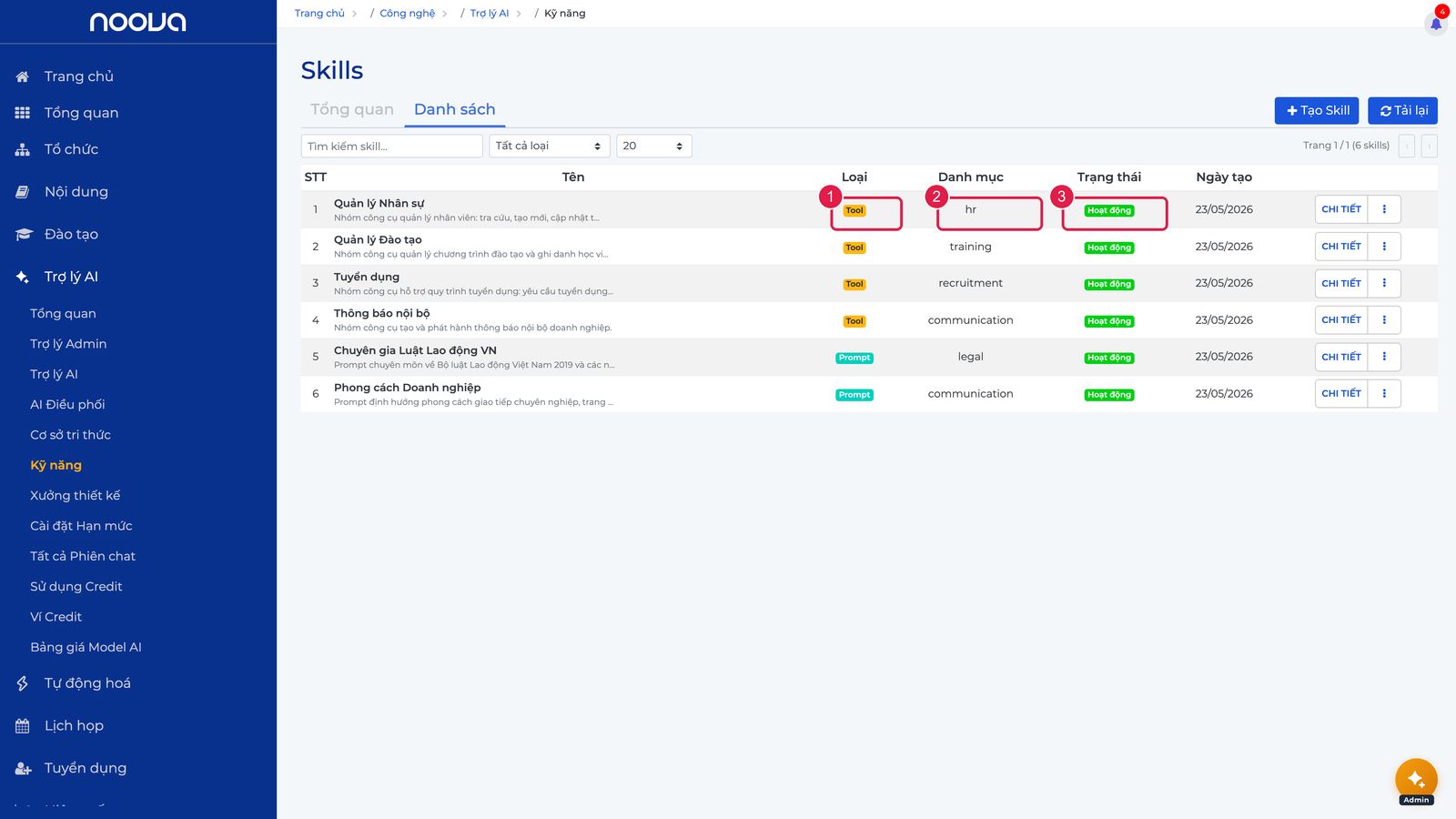Click the Tạo Skill button
Screen dimensions: 1456x819
(1317, 110)
